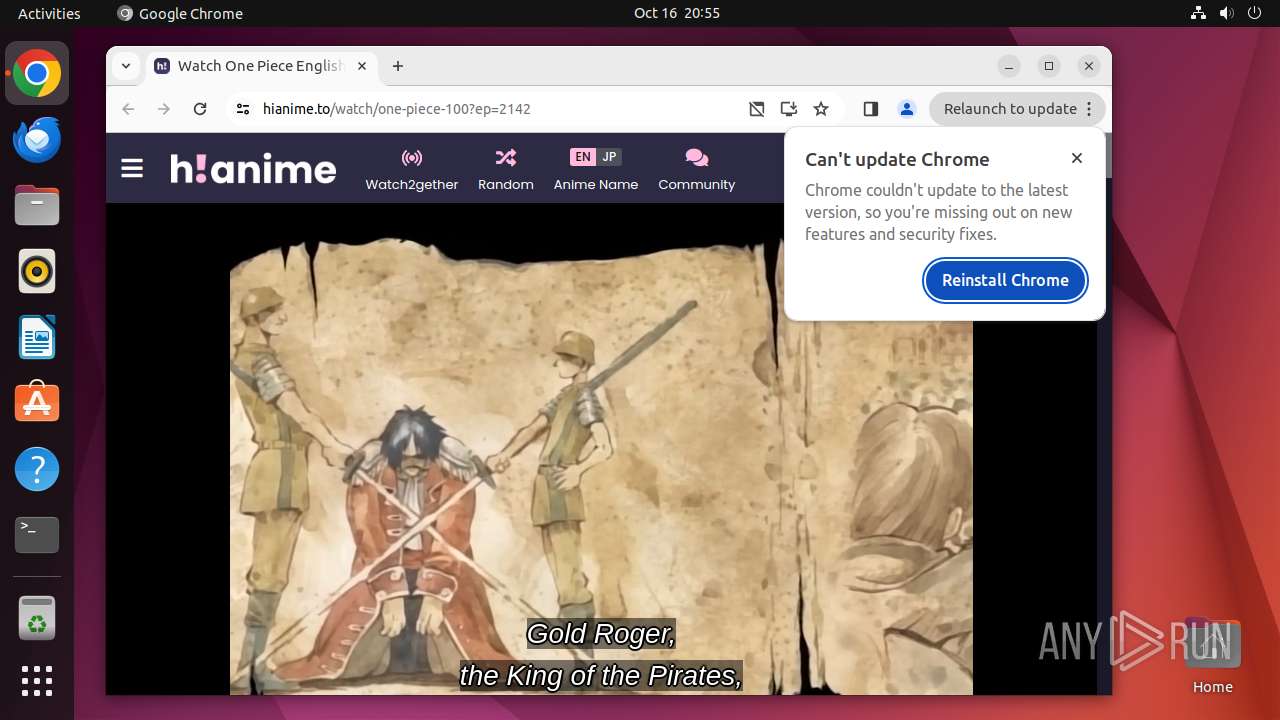Open Ubuntu Software from the dock
Screen dimensions: 1280x720
click(37, 403)
